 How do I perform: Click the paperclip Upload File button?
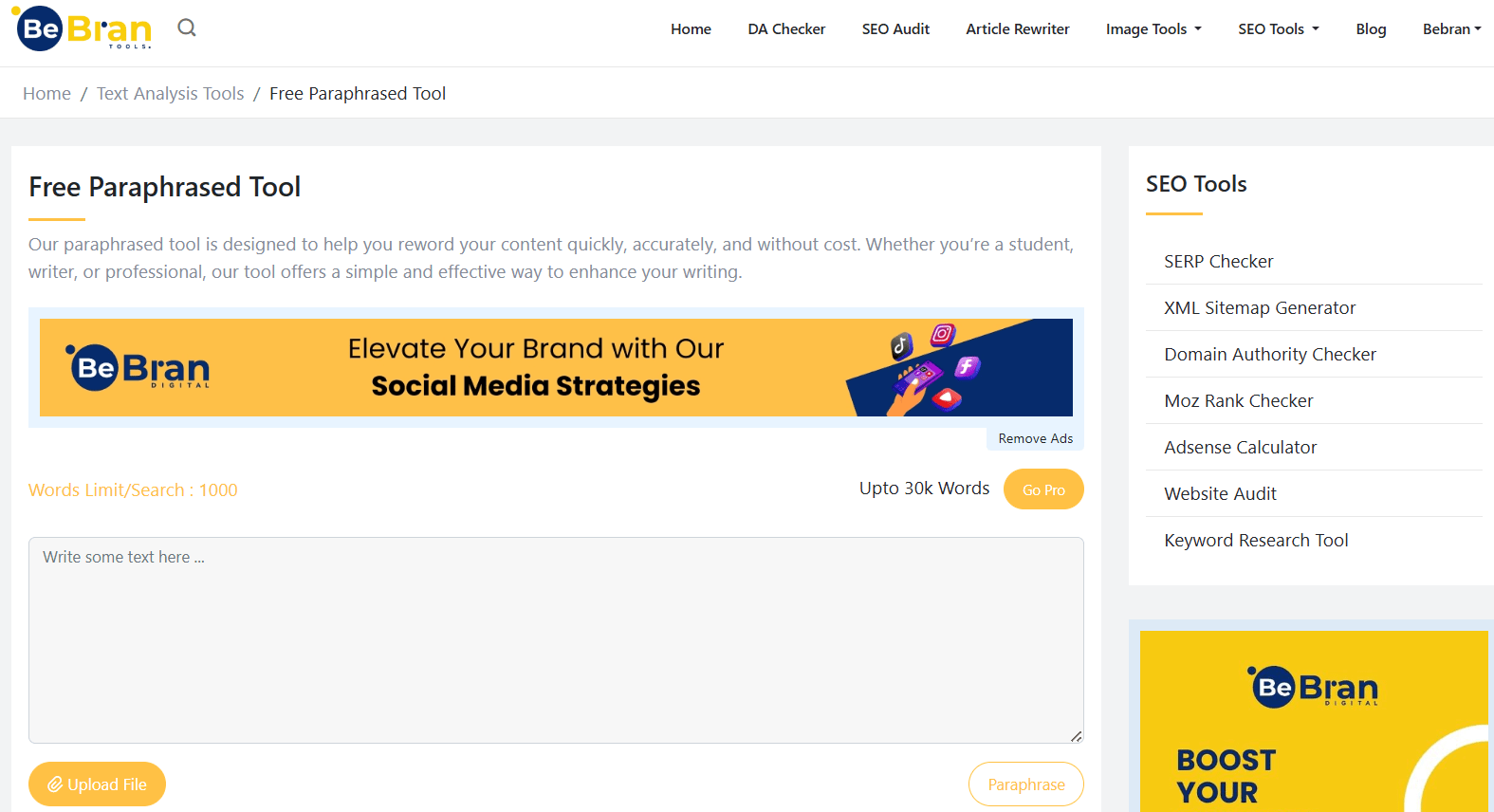coord(97,784)
